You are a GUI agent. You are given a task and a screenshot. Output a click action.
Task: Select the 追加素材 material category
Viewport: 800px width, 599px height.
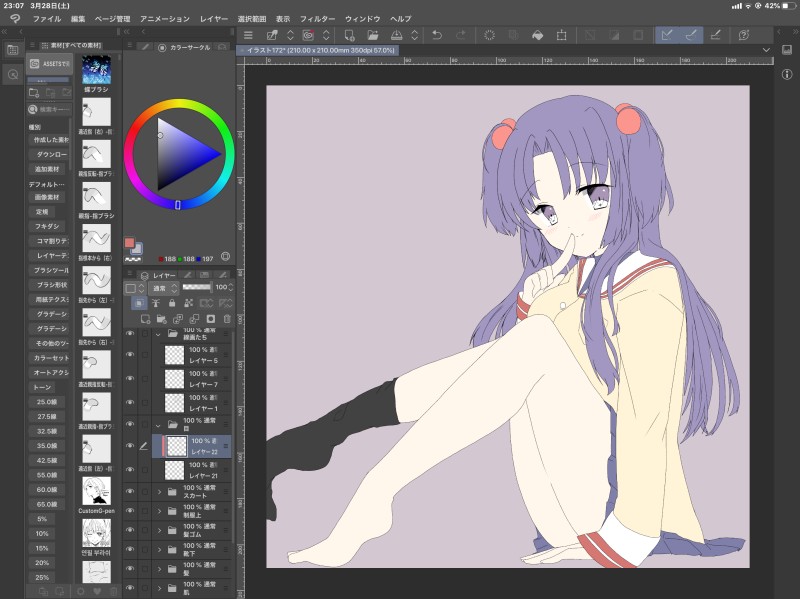point(48,169)
